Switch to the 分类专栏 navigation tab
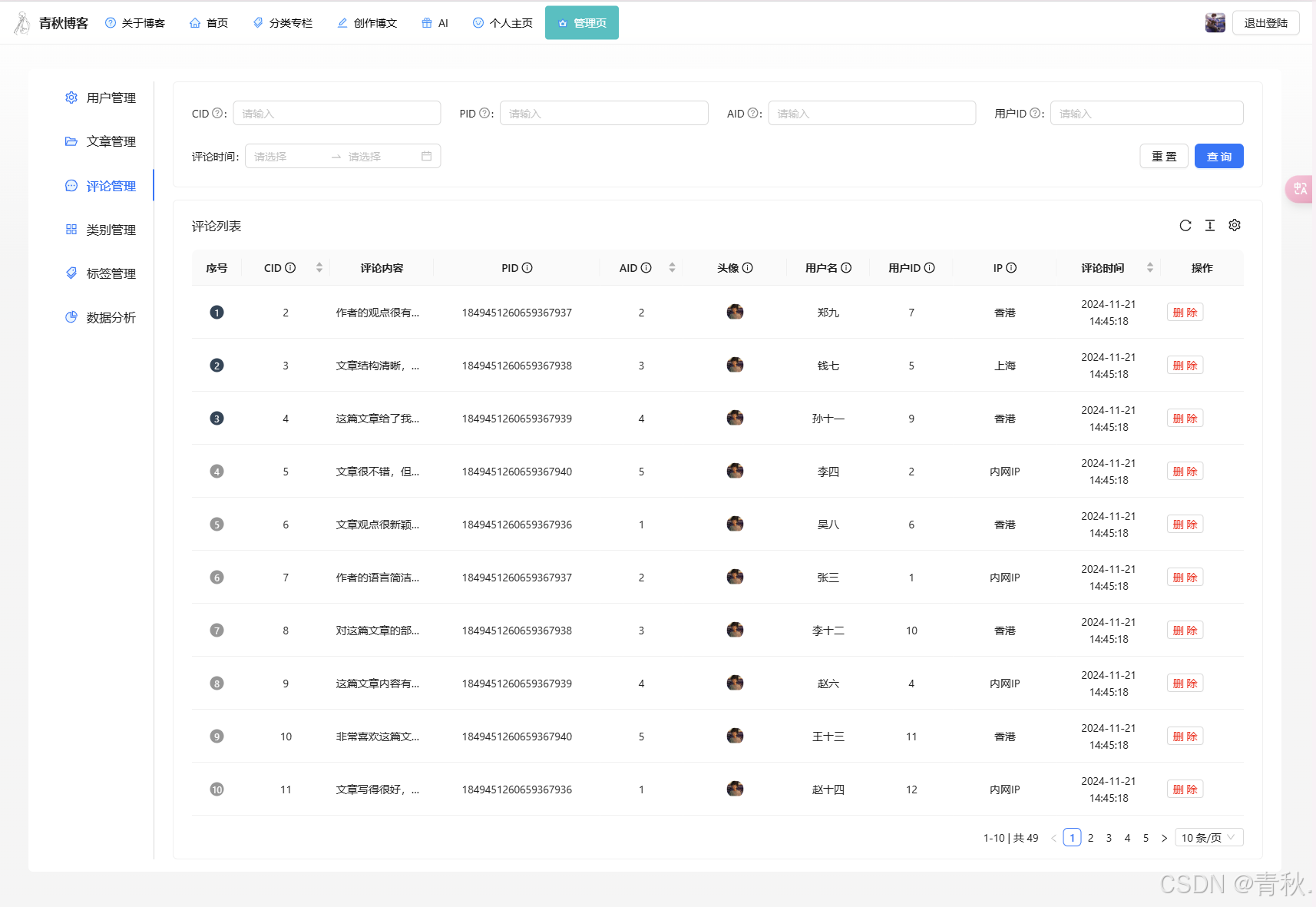 pos(283,23)
